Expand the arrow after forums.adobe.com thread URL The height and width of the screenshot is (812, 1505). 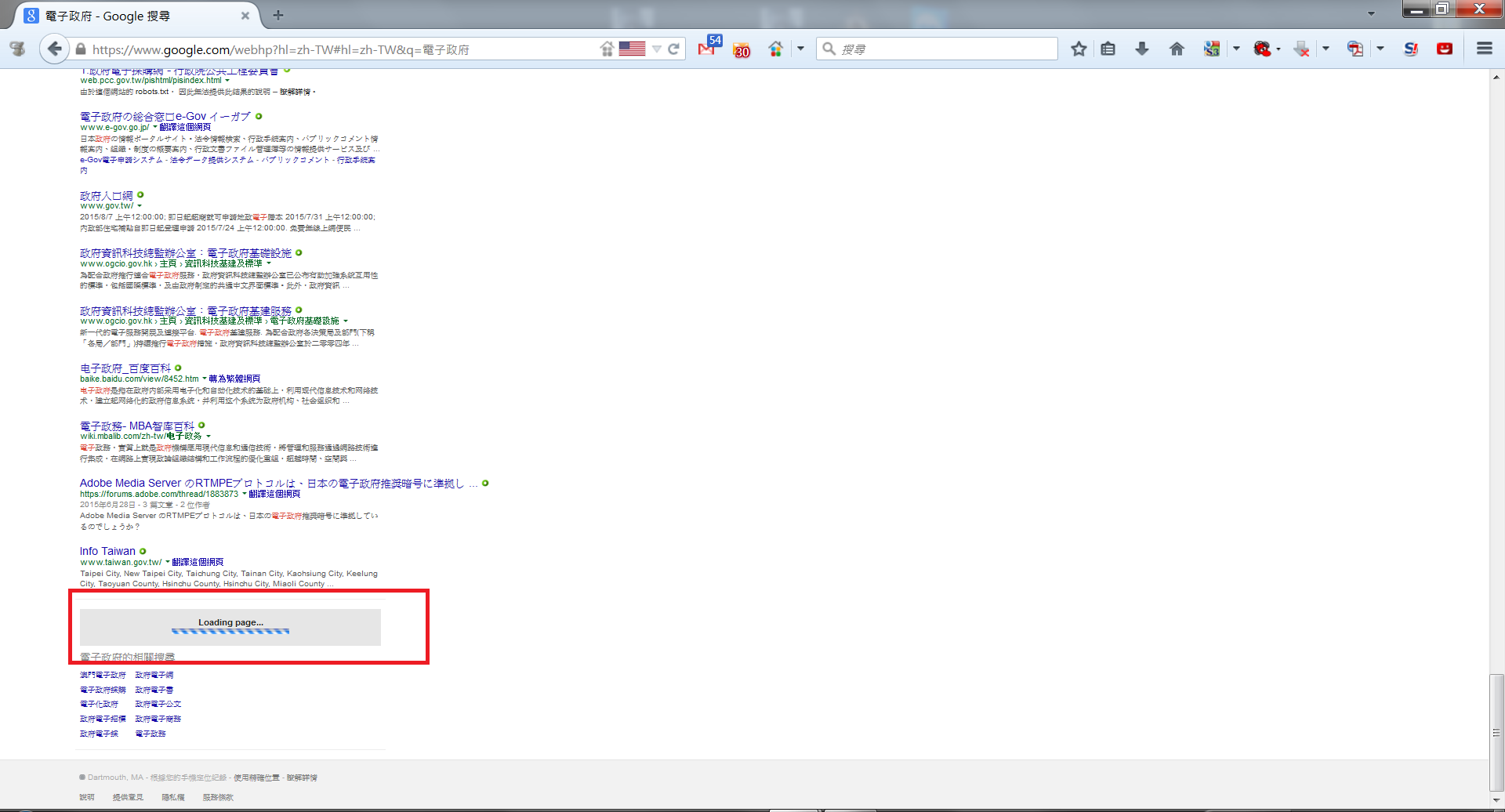pyautogui.click(x=244, y=494)
